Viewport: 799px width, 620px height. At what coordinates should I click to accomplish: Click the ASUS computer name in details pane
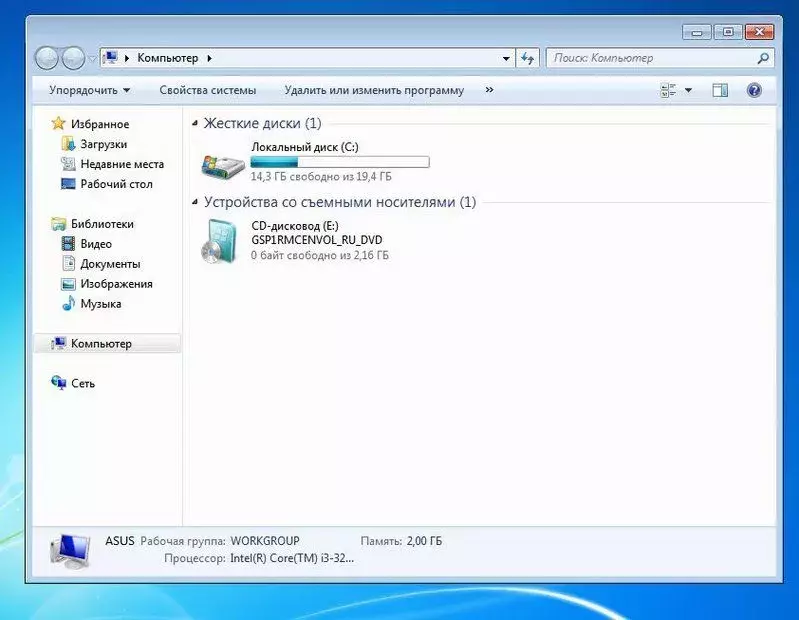(x=120, y=541)
